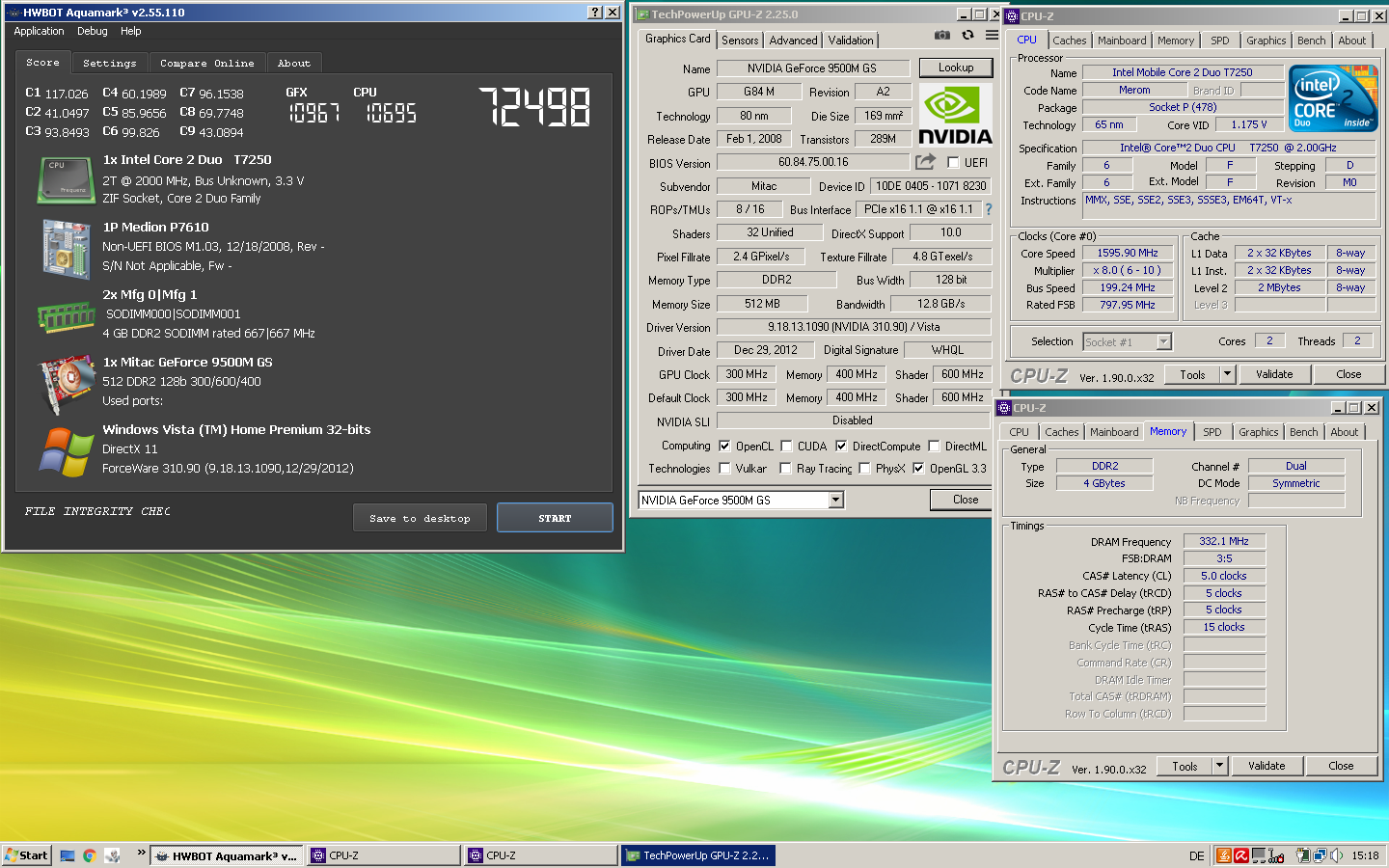Launch Chrome from the quick launch bar

(x=89, y=855)
